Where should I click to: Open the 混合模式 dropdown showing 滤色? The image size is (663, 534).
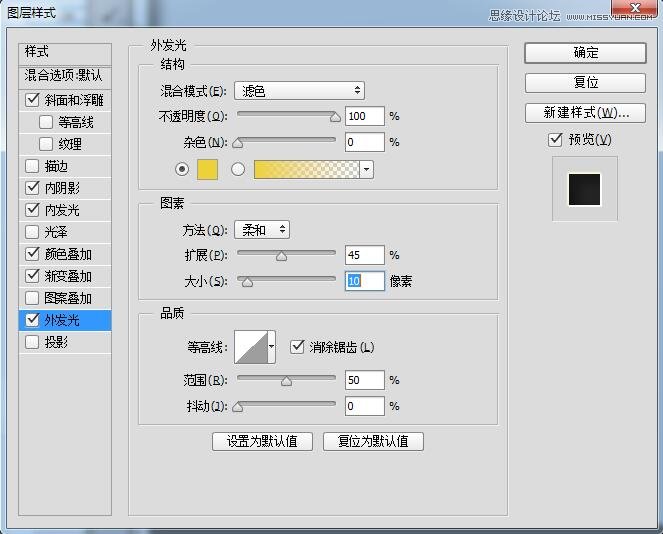point(299,90)
